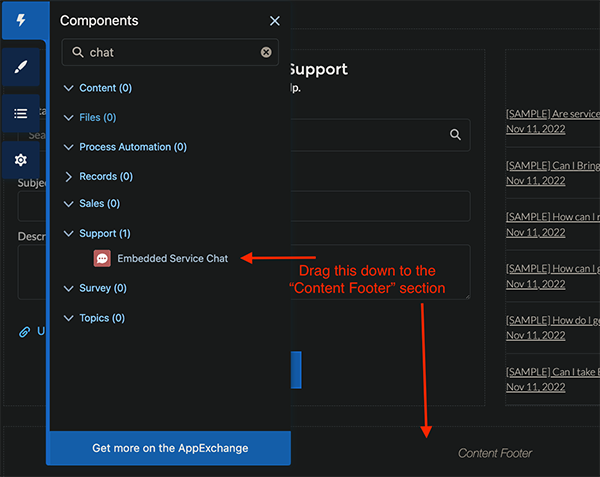The image size is (600, 477).
Task: Focus the Components search field
Action: (170, 52)
